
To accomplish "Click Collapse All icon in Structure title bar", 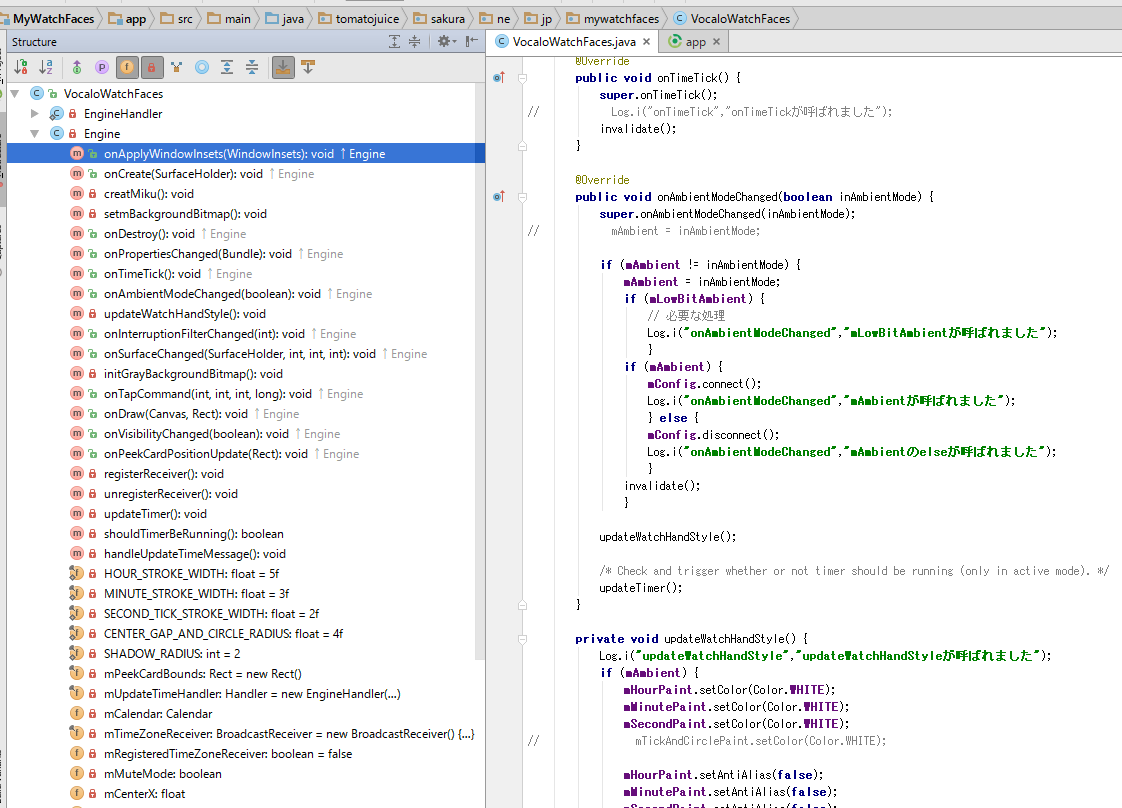I will [415, 41].
